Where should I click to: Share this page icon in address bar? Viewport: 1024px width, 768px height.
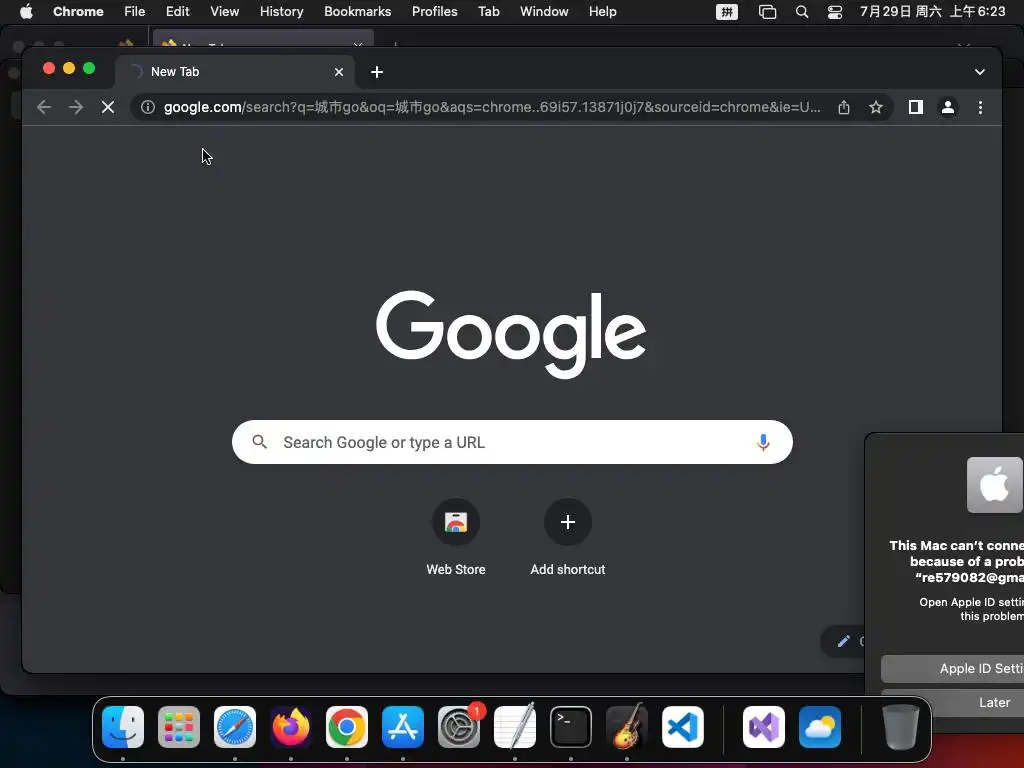pyautogui.click(x=844, y=107)
